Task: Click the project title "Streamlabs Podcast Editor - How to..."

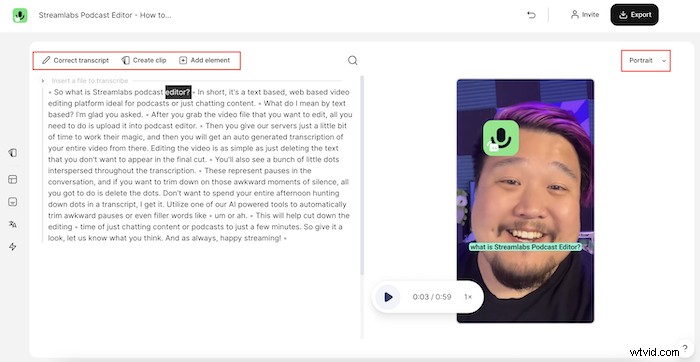Action: 105,15
